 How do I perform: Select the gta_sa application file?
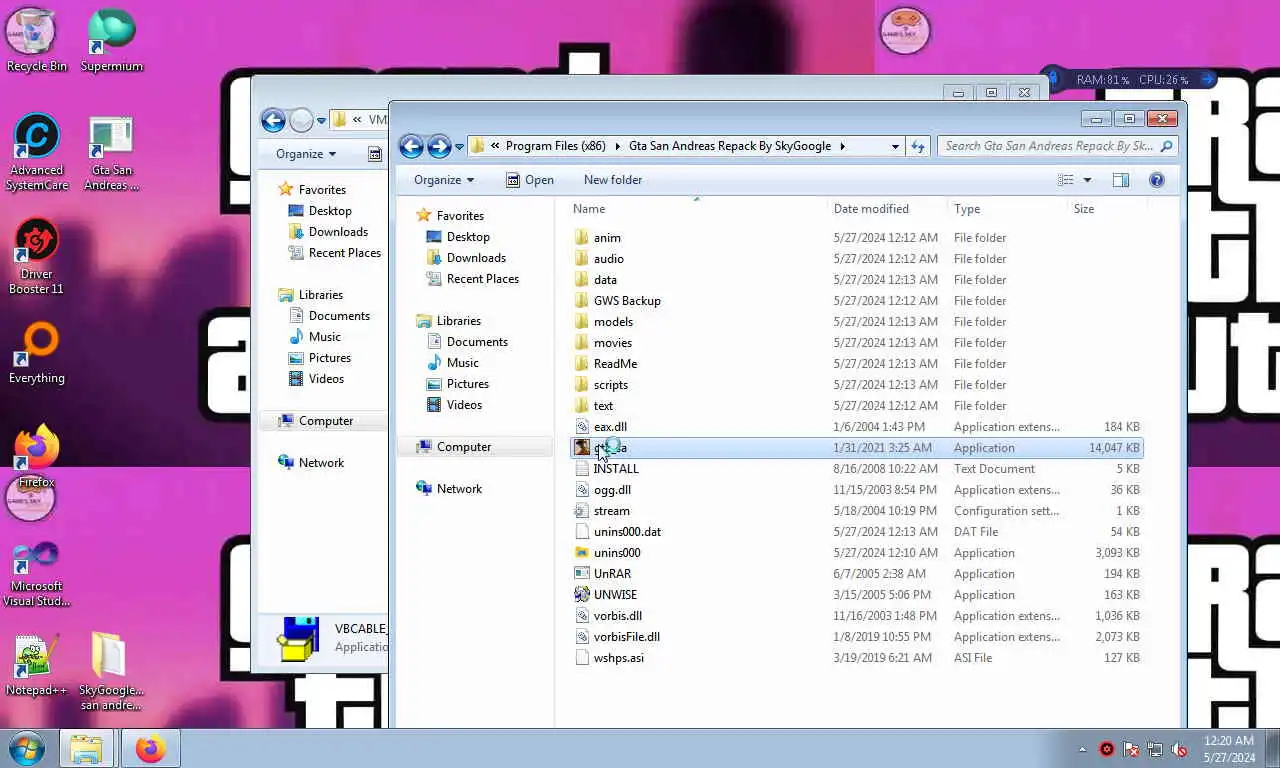[856, 448]
